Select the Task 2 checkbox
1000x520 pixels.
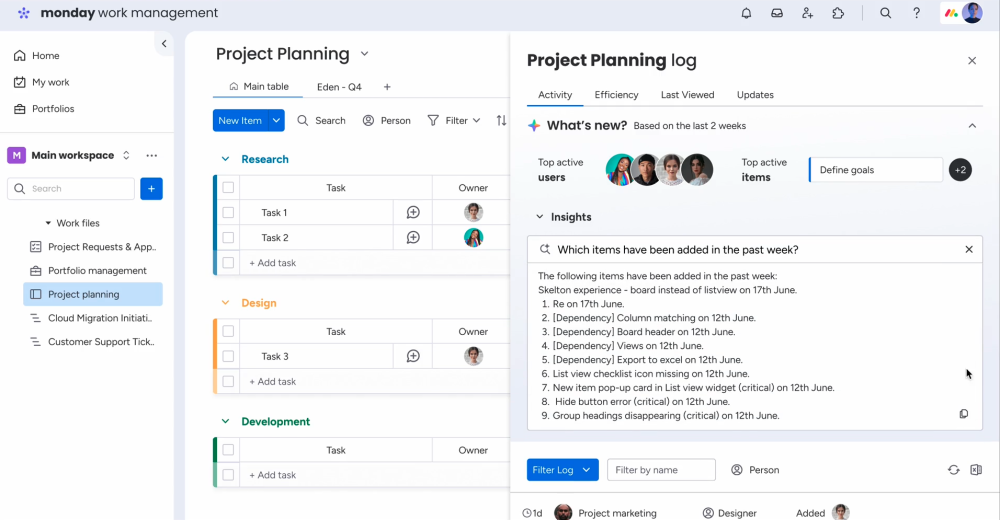point(228,237)
